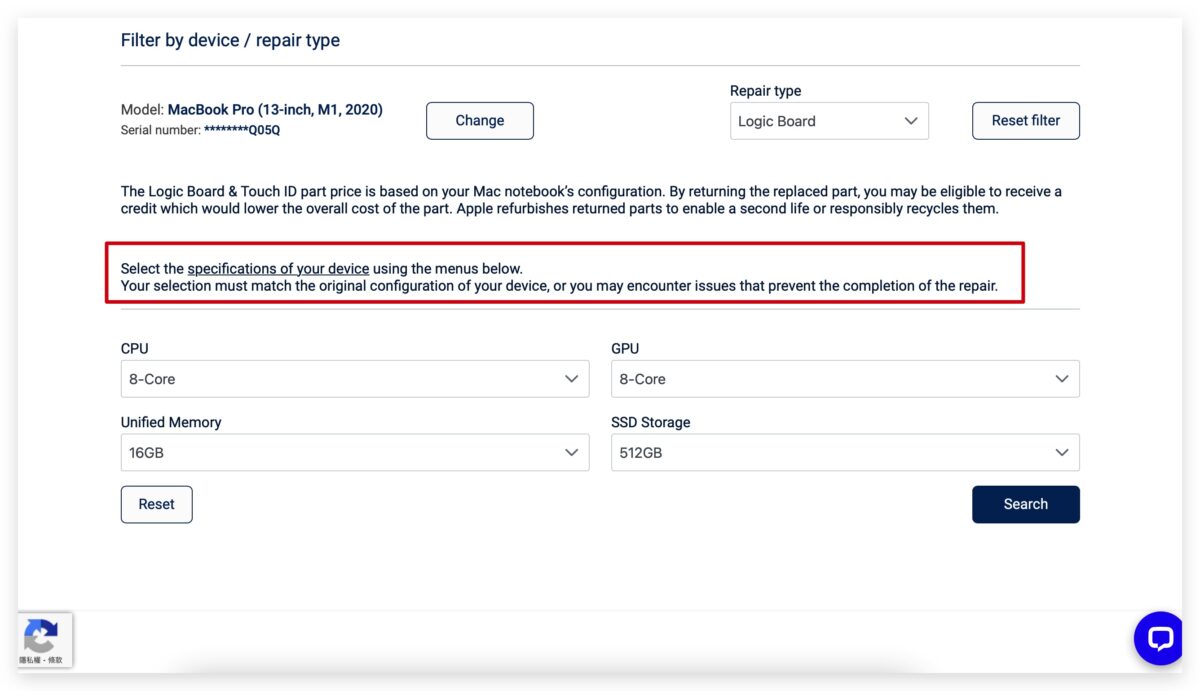
Task: Open the Unified Memory 16GB dropdown
Action: 355,452
